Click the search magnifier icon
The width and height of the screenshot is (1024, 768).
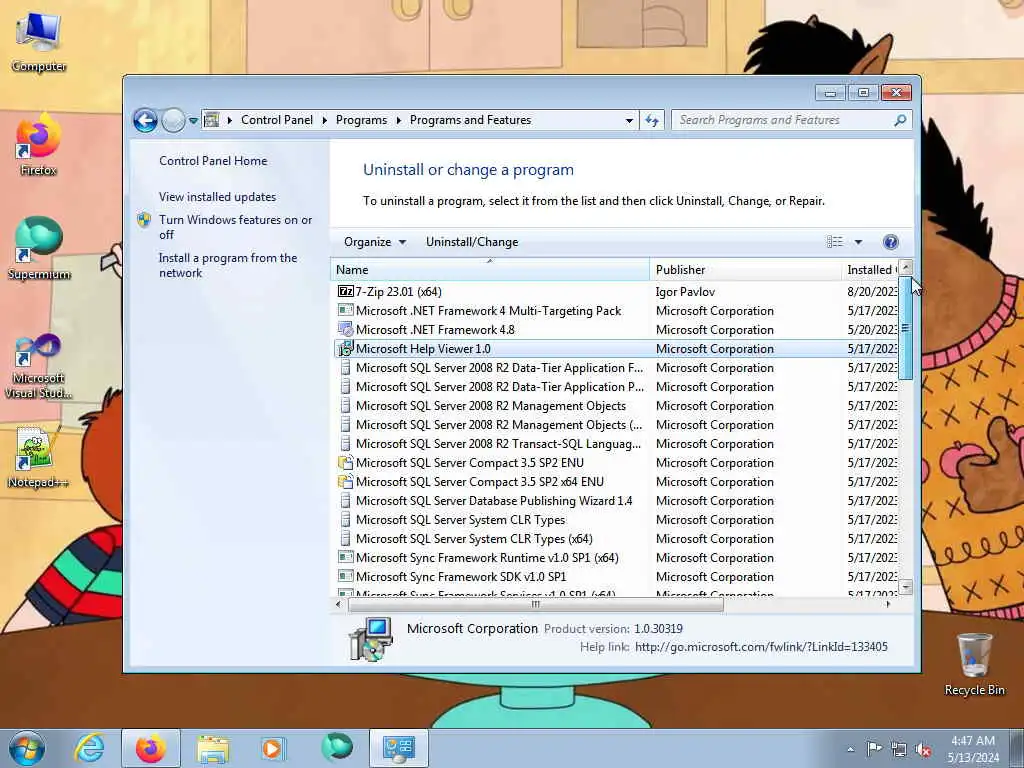900,120
